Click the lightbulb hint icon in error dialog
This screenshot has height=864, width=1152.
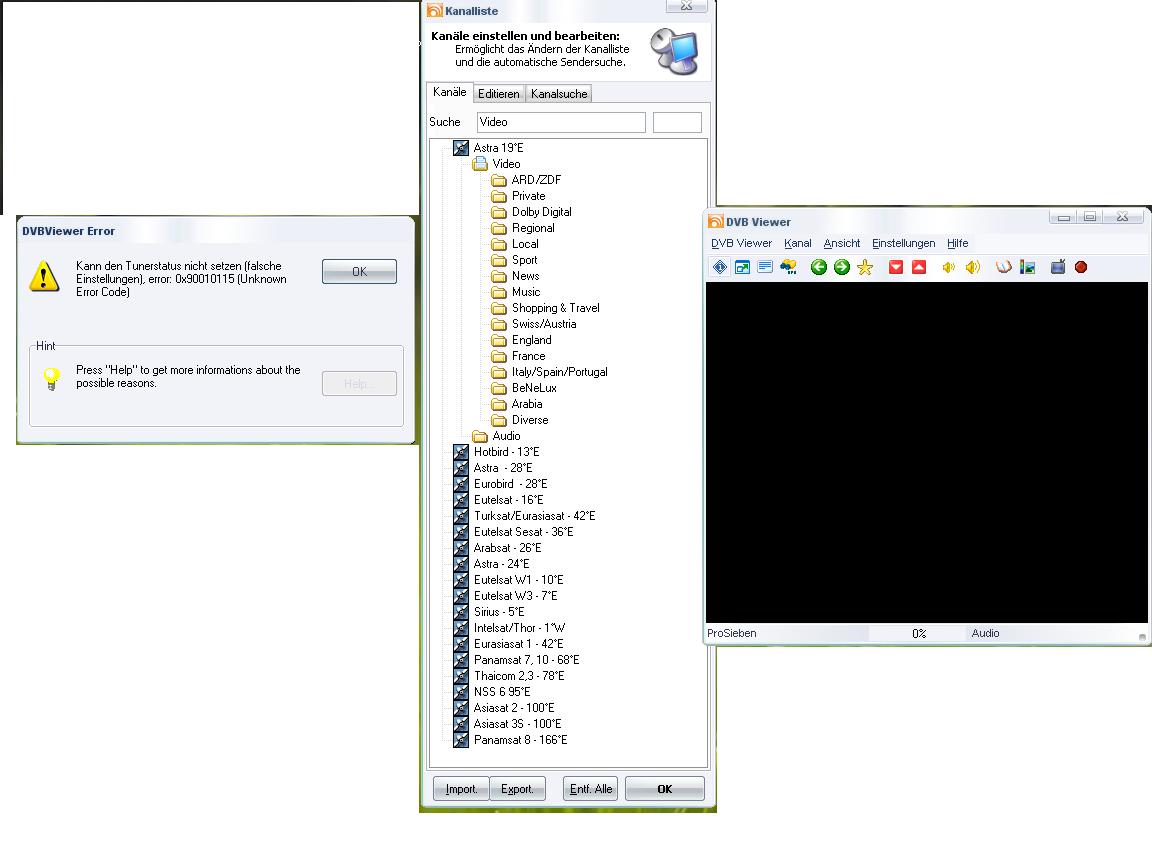coord(51,378)
